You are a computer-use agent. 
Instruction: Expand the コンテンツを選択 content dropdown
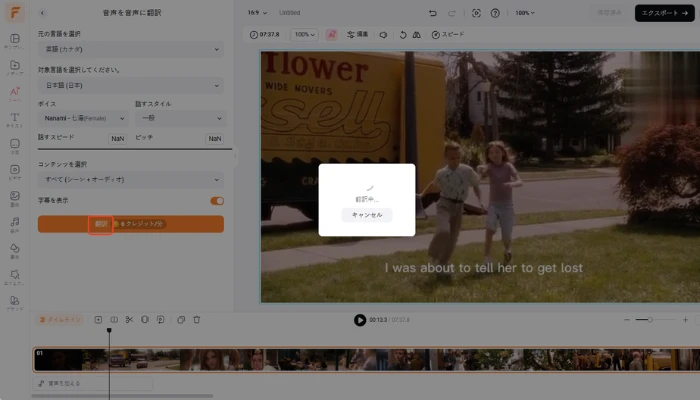[x=130, y=179]
